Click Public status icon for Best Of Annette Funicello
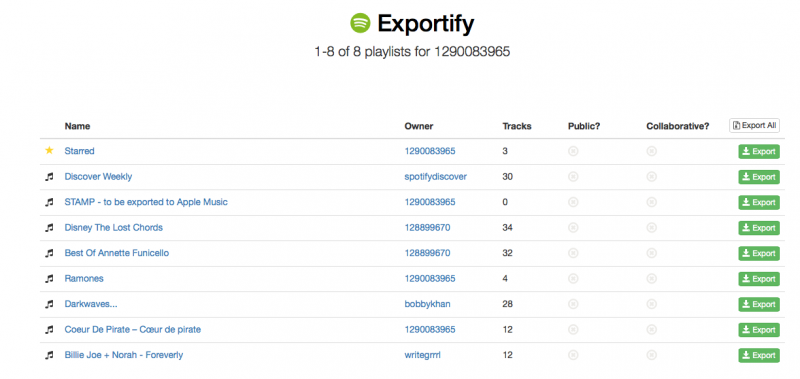The width and height of the screenshot is (800, 379). (x=573, y=253)
